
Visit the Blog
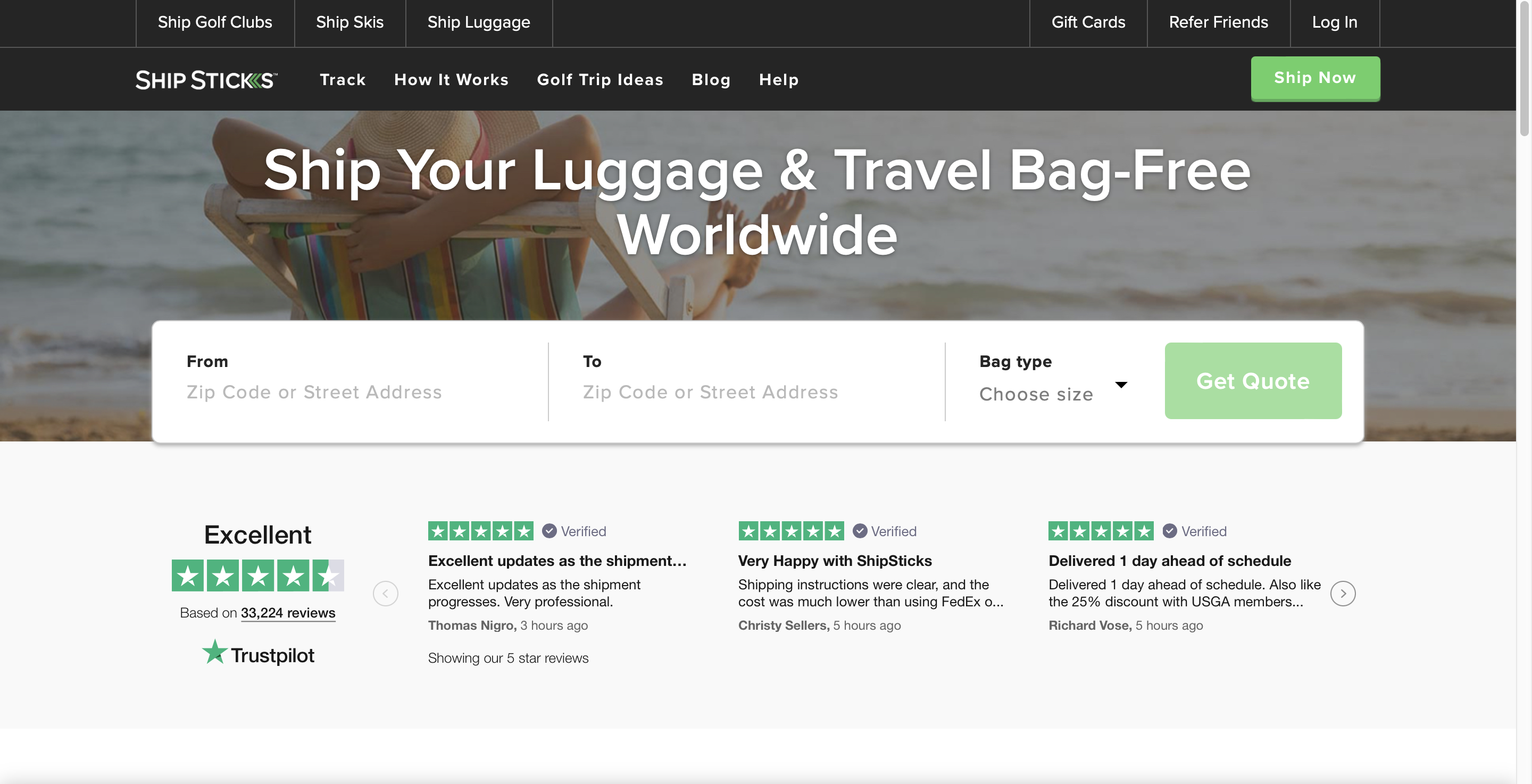click(711, 80)
